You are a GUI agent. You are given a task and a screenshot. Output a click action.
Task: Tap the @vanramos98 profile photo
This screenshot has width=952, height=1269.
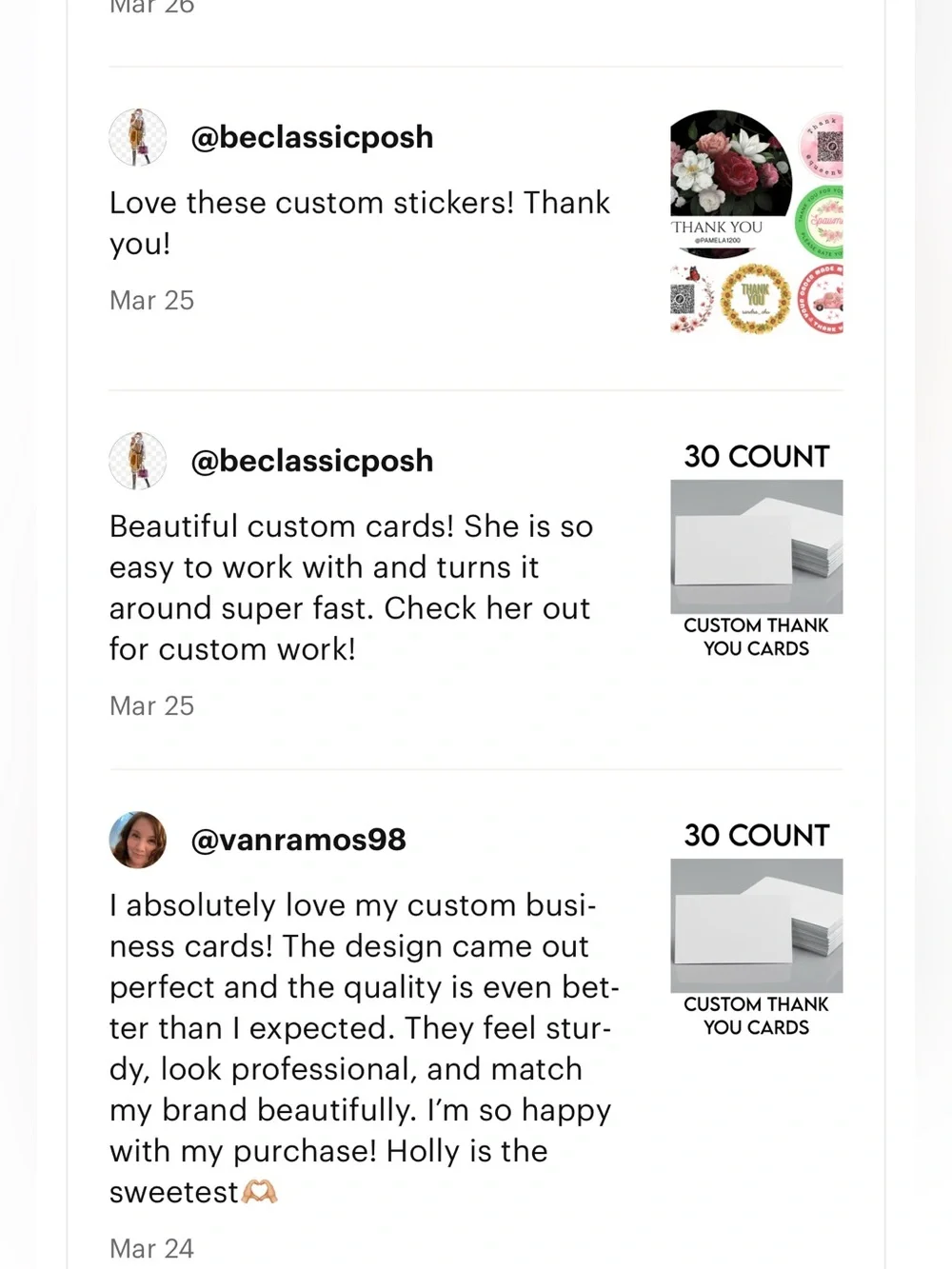coord(138,840)
